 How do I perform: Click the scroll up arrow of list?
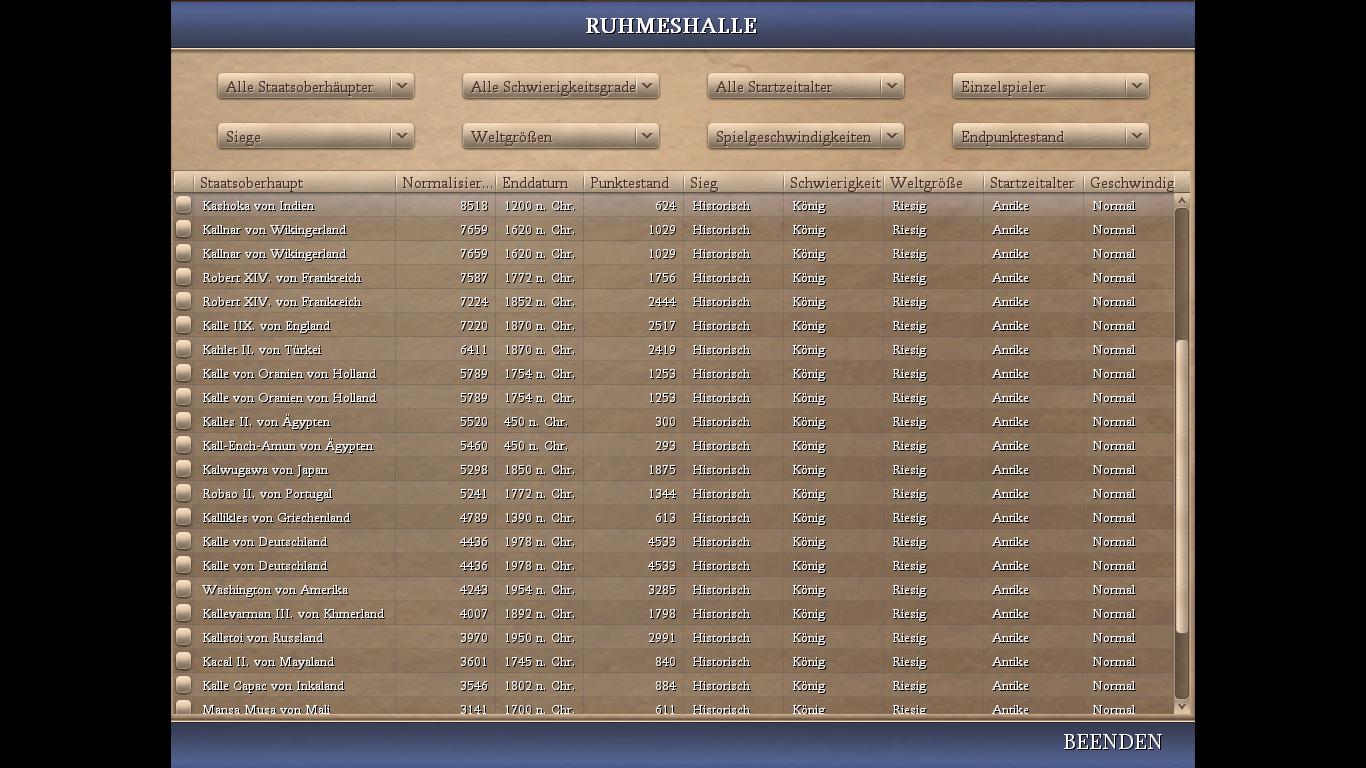1181,201
